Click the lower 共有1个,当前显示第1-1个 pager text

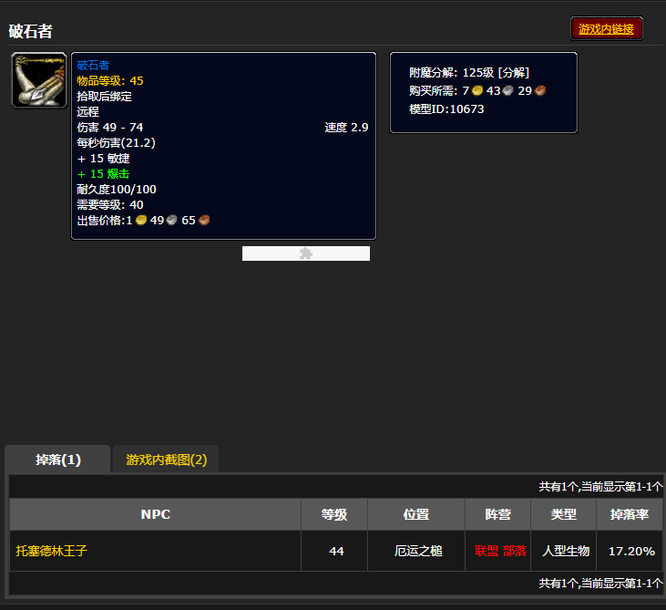tap(601, 583)
